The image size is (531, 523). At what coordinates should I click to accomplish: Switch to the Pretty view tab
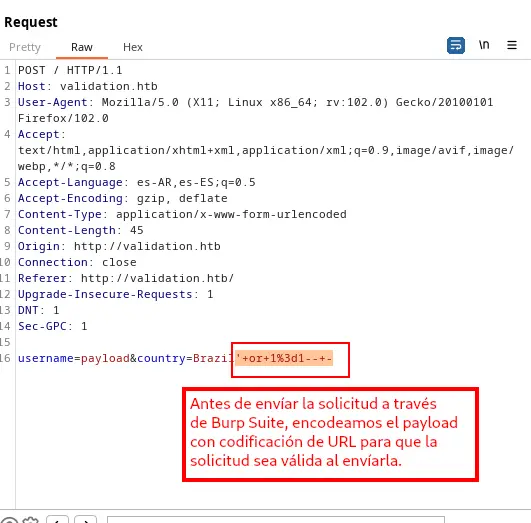[x=25, y=47]
